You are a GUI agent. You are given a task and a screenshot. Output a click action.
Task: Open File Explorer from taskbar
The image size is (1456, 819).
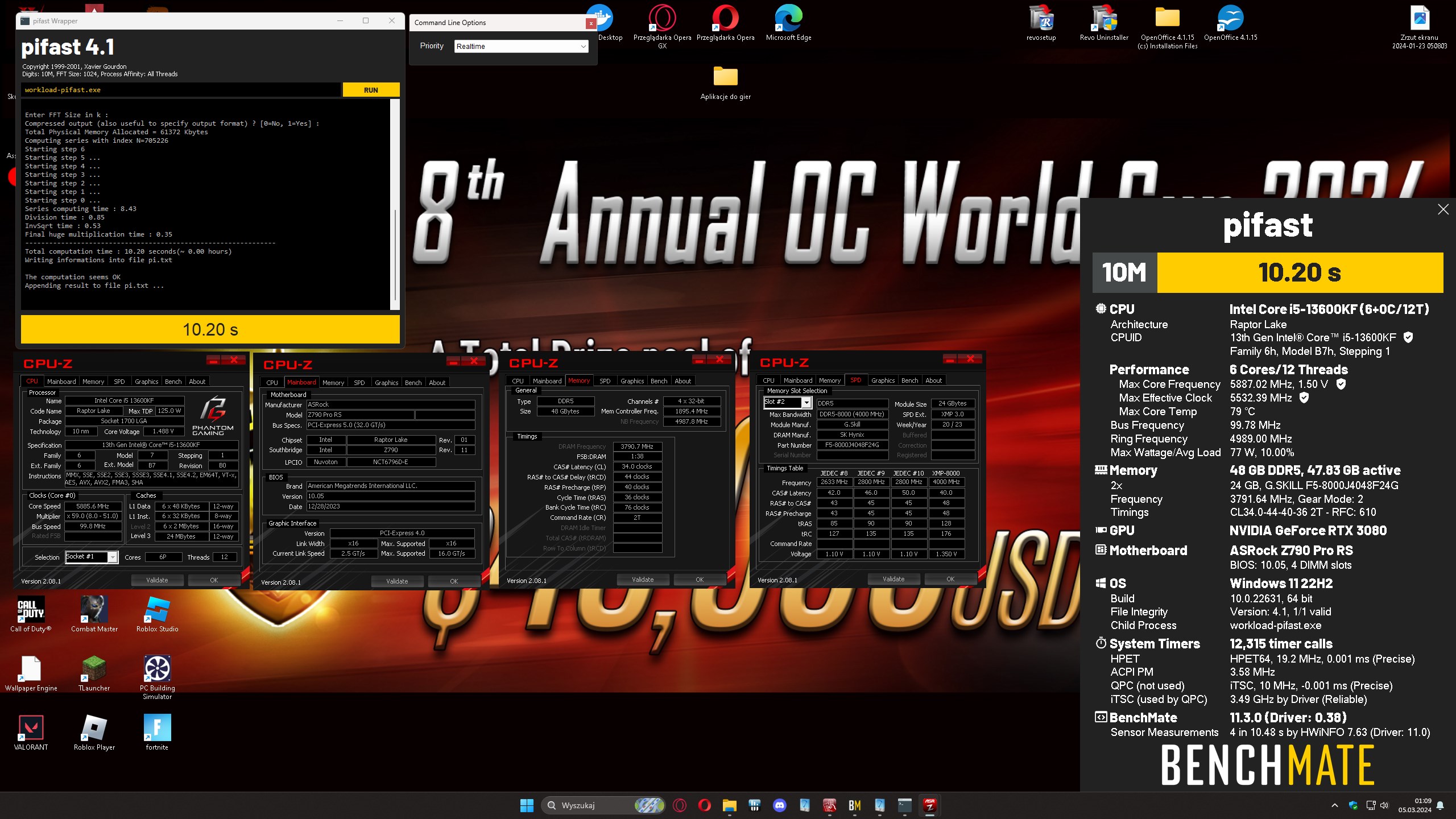(729, 805)
